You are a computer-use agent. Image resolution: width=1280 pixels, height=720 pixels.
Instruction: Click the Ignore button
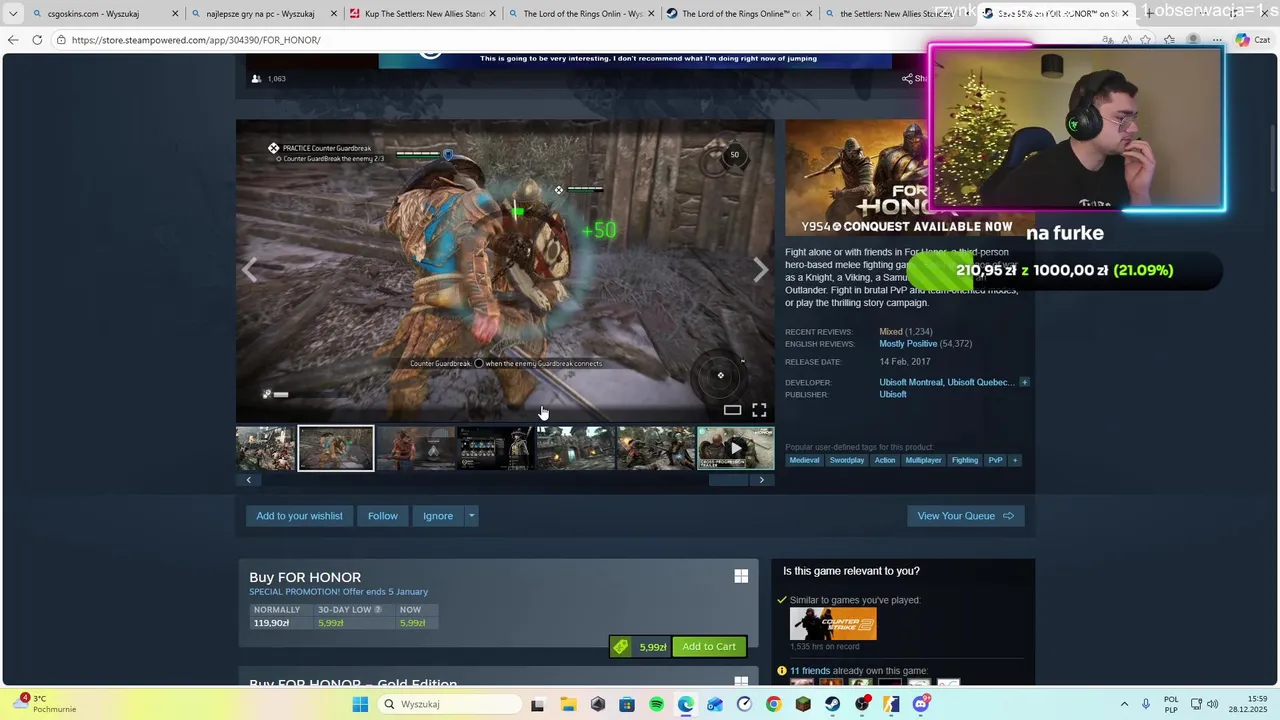pyautogui.click(x=438, y=516)
